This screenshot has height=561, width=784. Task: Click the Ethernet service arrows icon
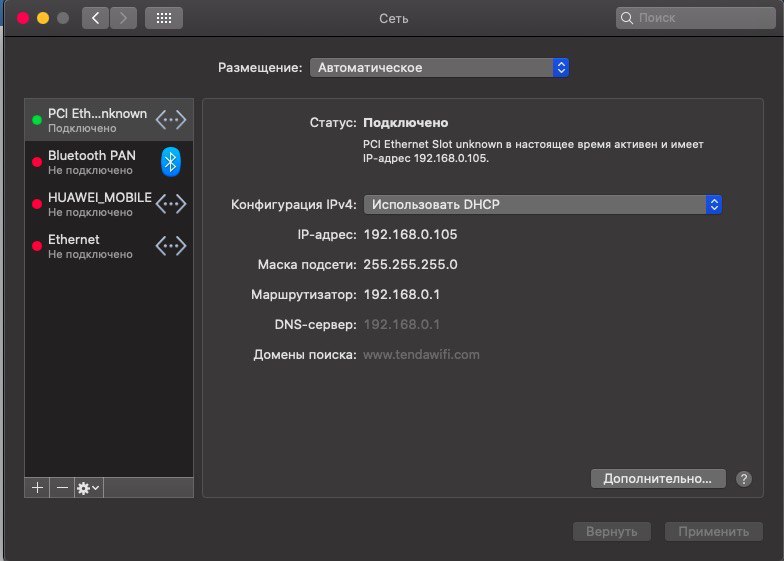click(171, 245)
